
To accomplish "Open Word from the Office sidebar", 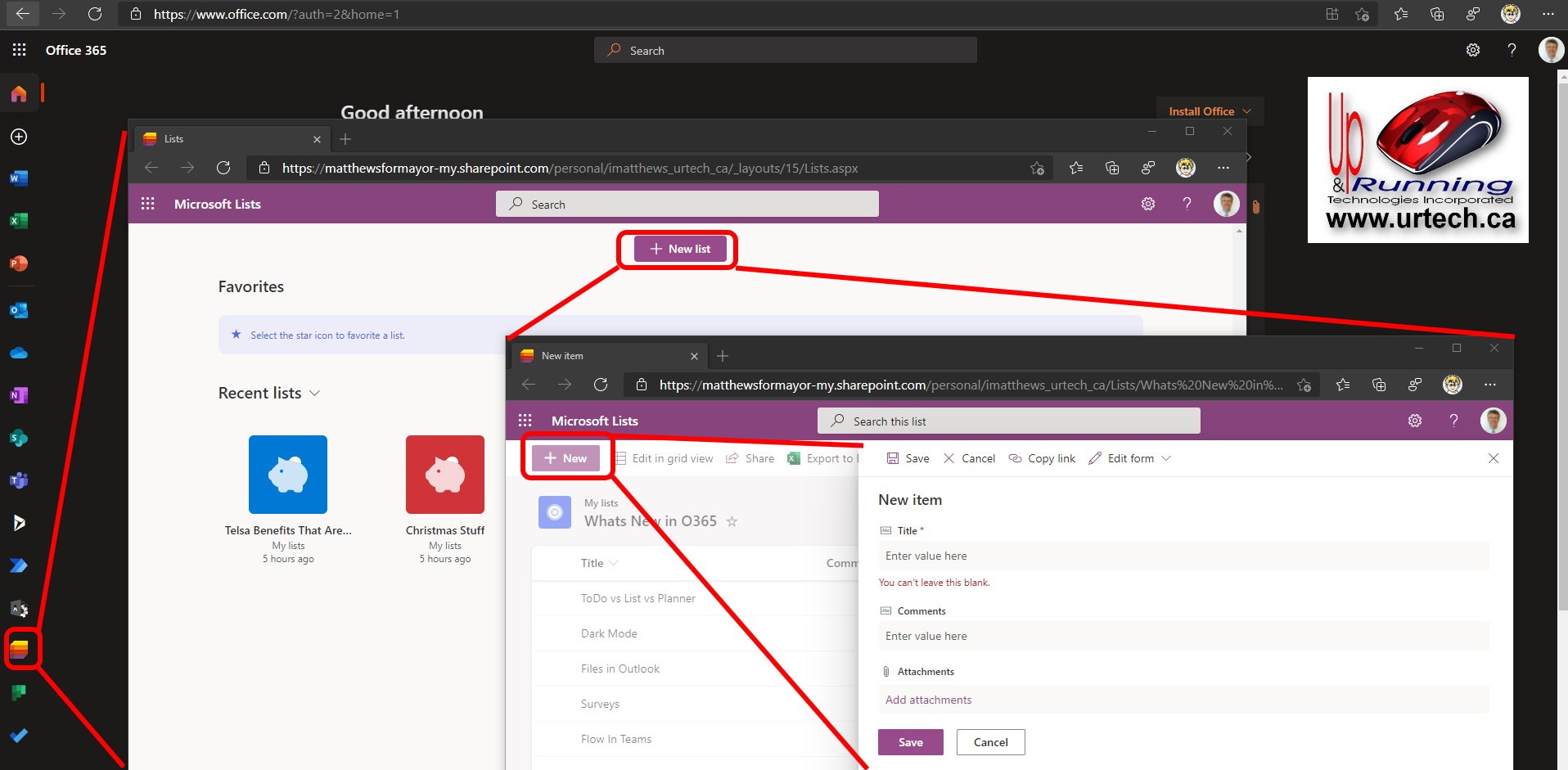I will click(19, 178).
